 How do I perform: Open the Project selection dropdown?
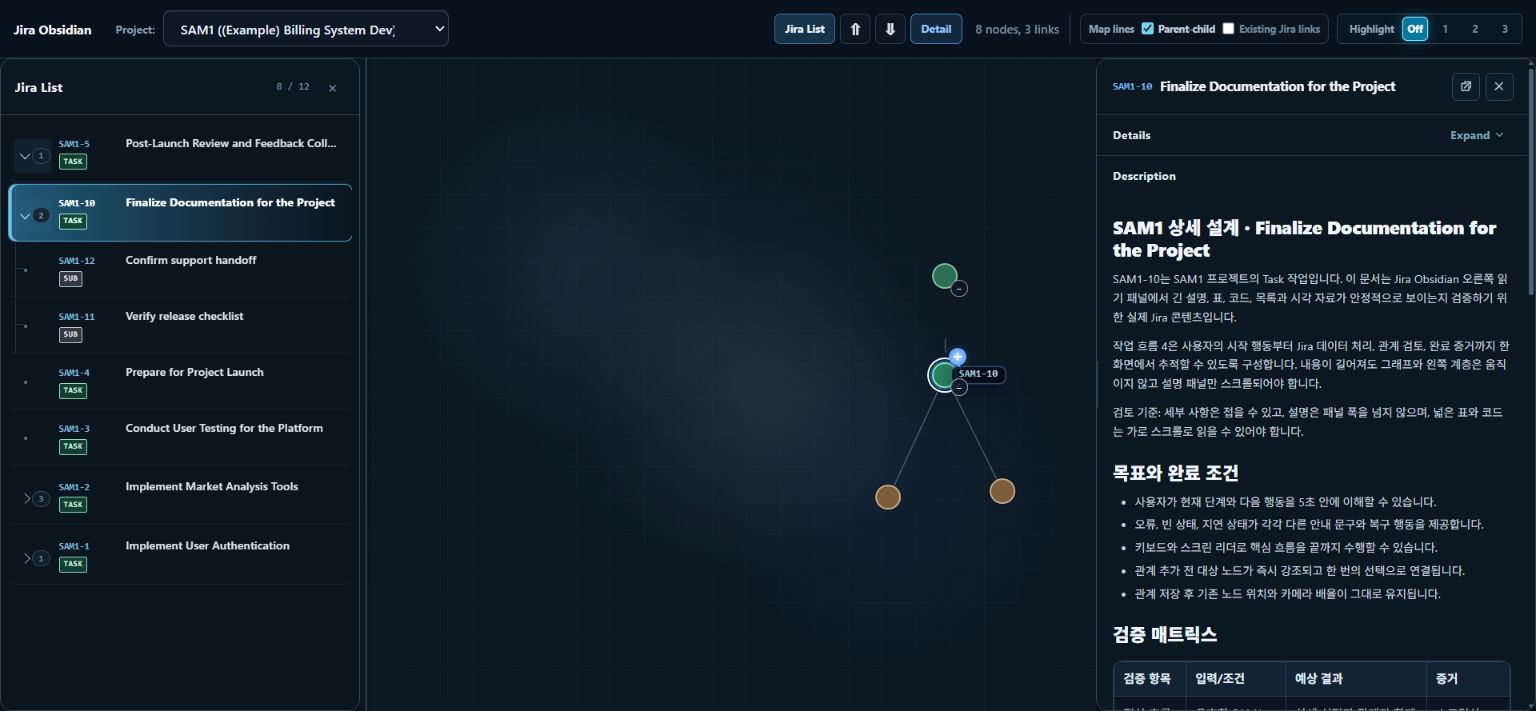306,29
